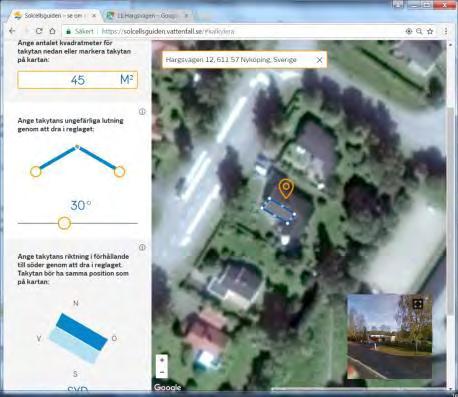
Task: Close the Hargsvägen Google Maps tab
Action: click(x=186, y=16)
